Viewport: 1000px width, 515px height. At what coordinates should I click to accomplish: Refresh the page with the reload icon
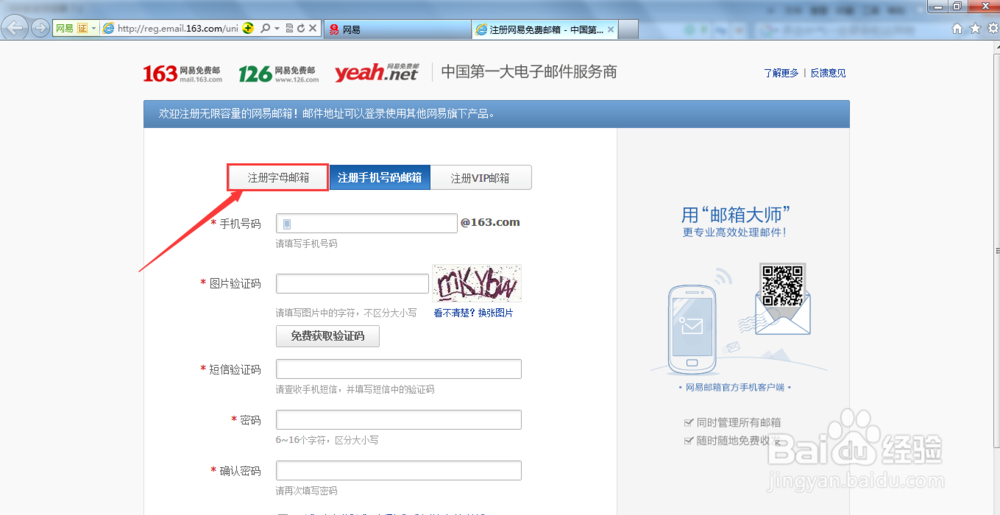[301, 29]
